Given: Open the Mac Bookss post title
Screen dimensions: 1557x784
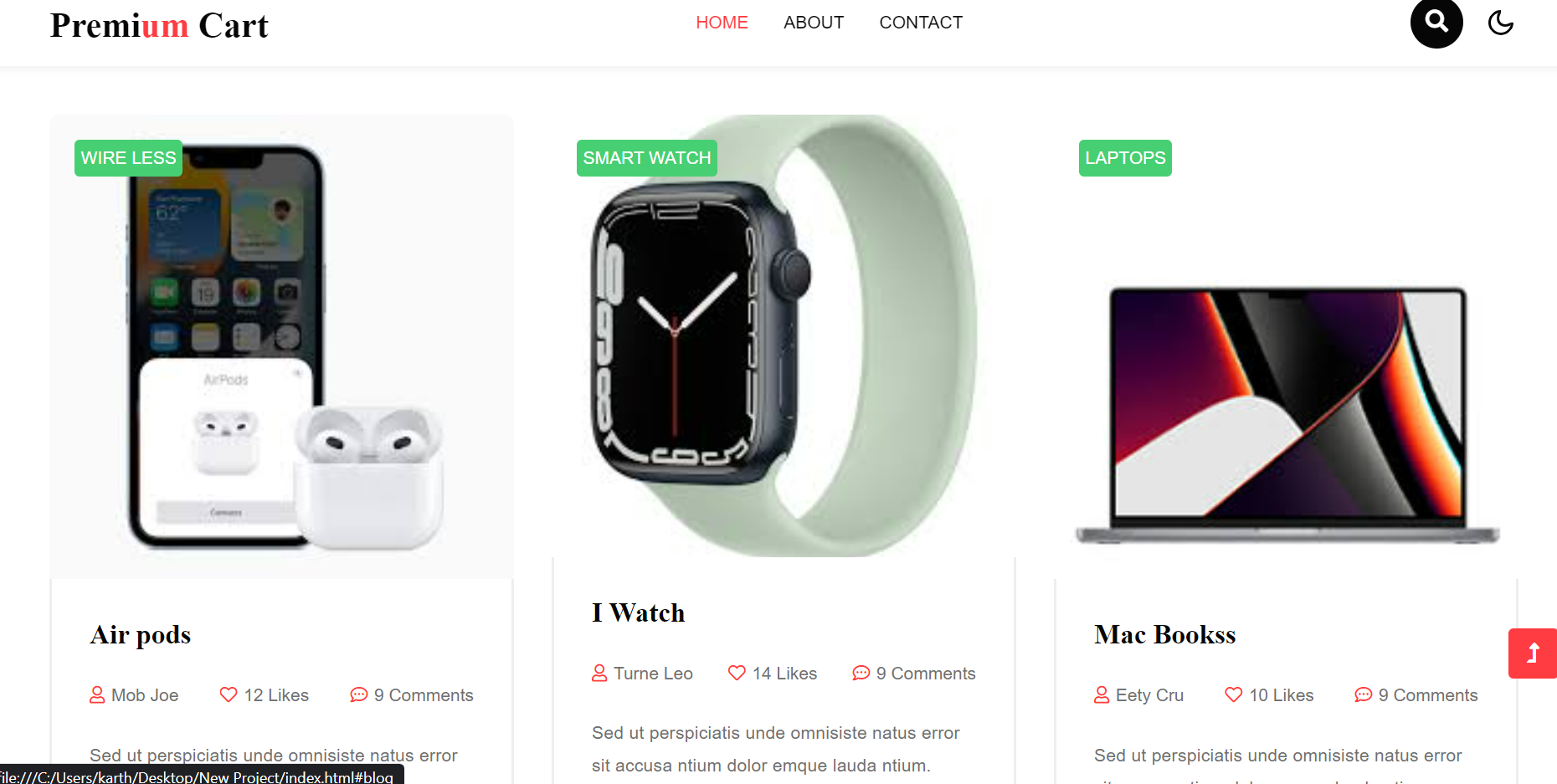Looking at the screenshot, I should coord(1164,635).
